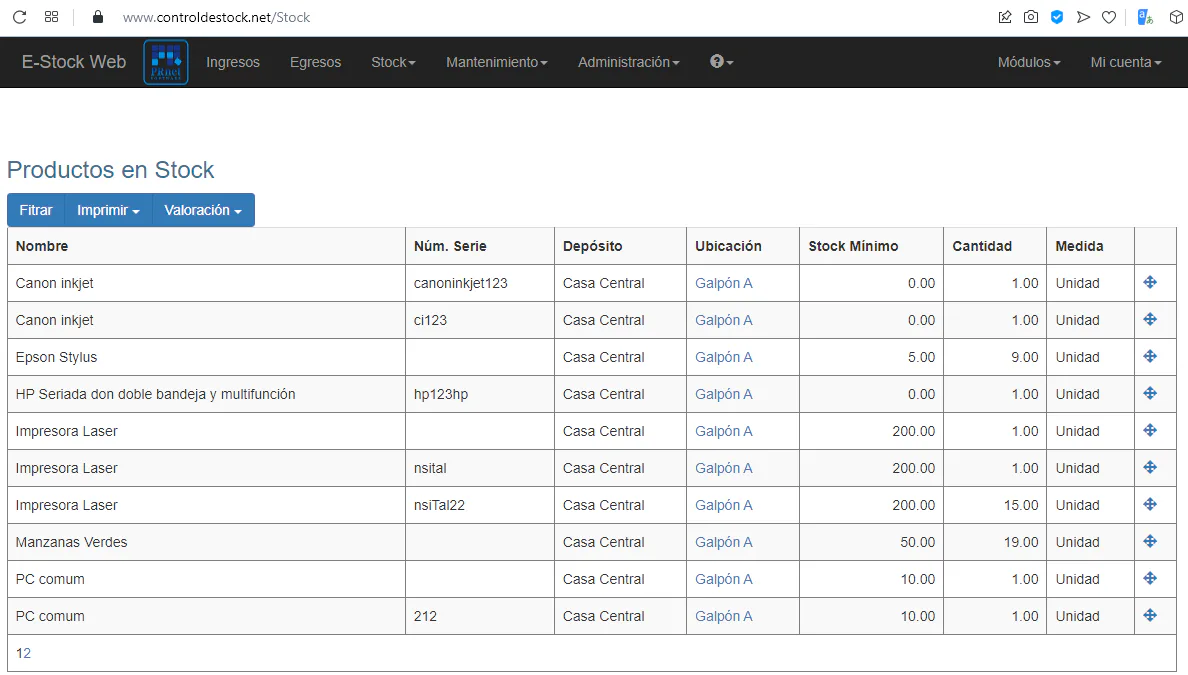Click move icon for nsiTal22 row
This screenshot has height=675, width=1188.
pos(1150,505)
